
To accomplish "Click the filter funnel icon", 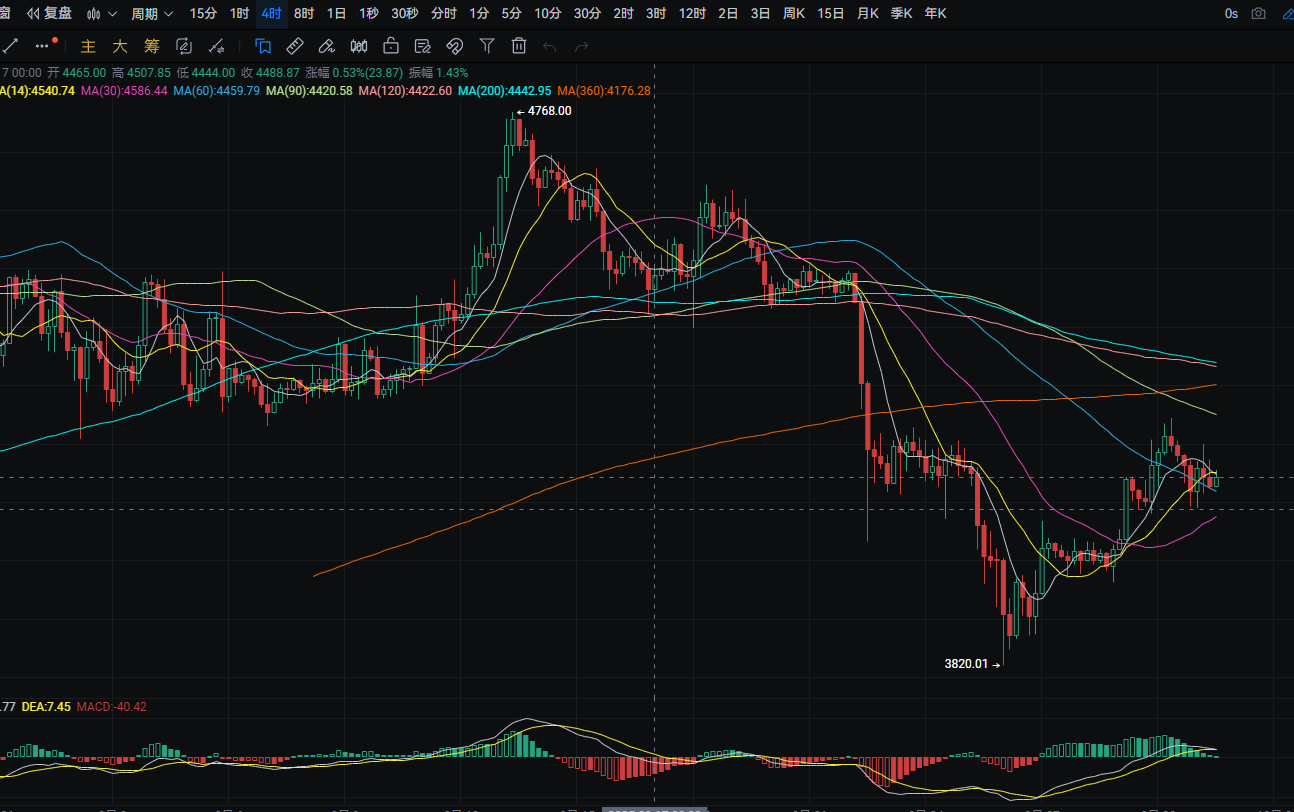I will coord(486,45).
